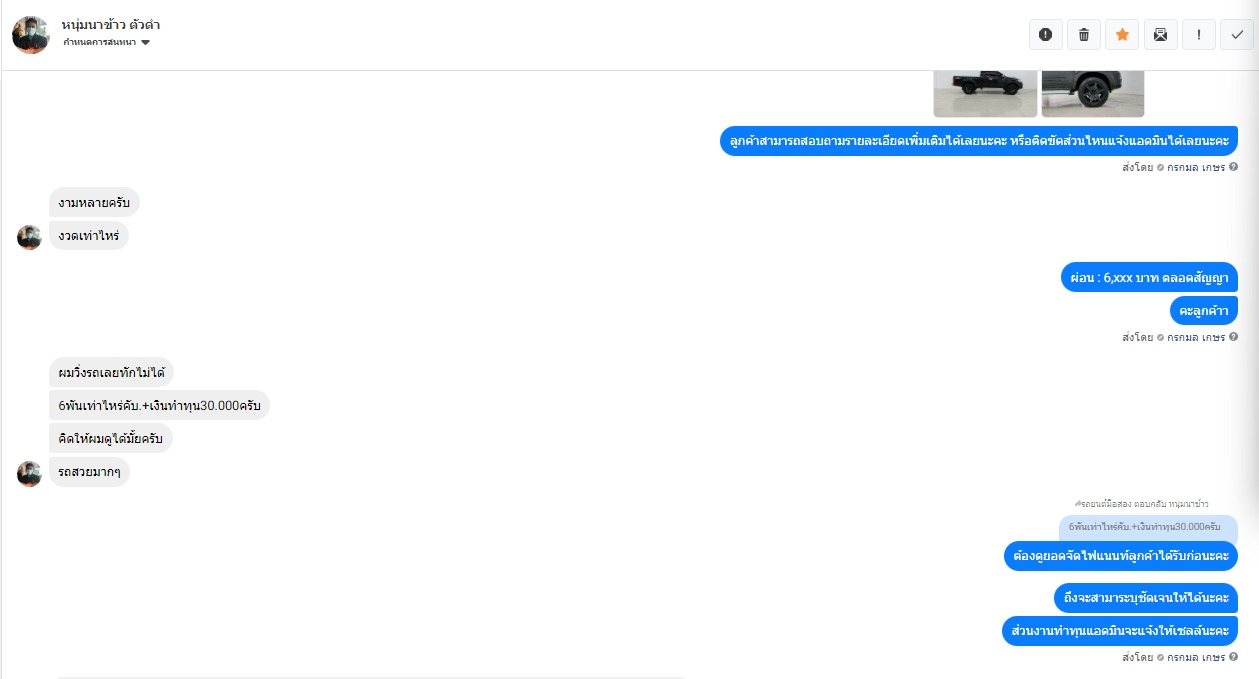The height and width of the screenshot is (679, 1259).
Task: Open the black pickup truck side photo
Action: pos(985,93)
